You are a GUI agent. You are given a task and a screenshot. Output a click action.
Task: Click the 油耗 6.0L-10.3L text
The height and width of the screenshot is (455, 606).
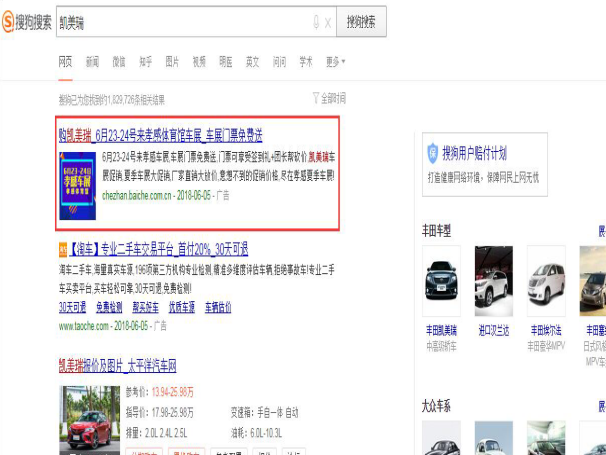256,433
